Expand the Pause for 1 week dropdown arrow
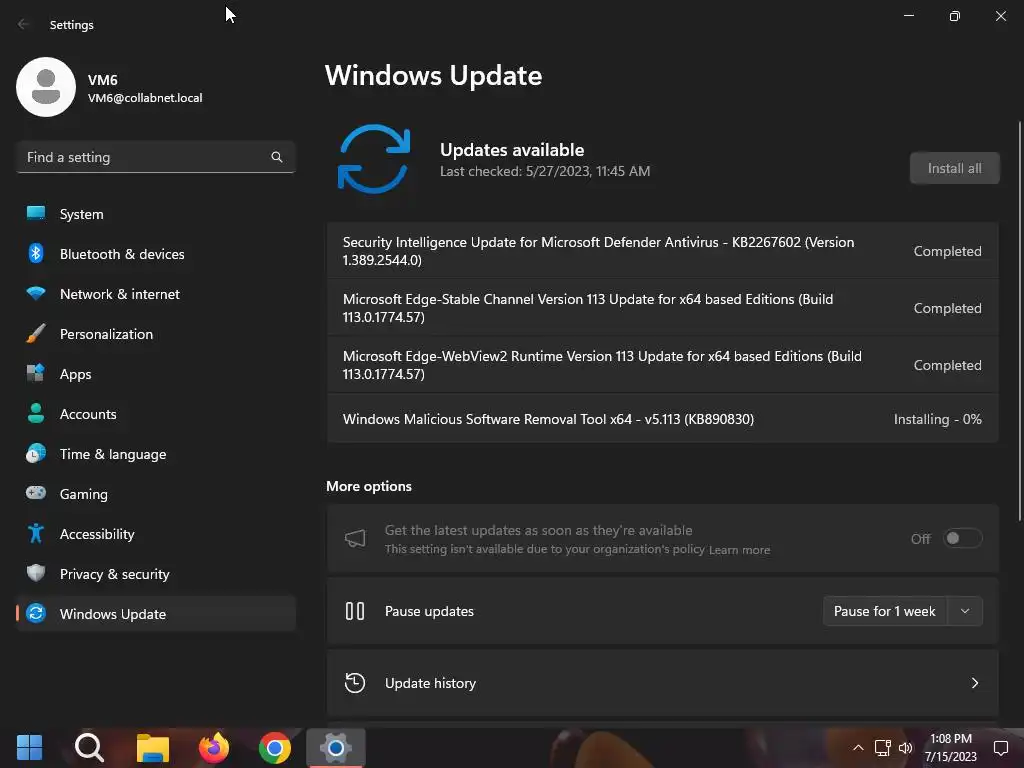This screenshot has height=768, width=1024. pos(965,611)
